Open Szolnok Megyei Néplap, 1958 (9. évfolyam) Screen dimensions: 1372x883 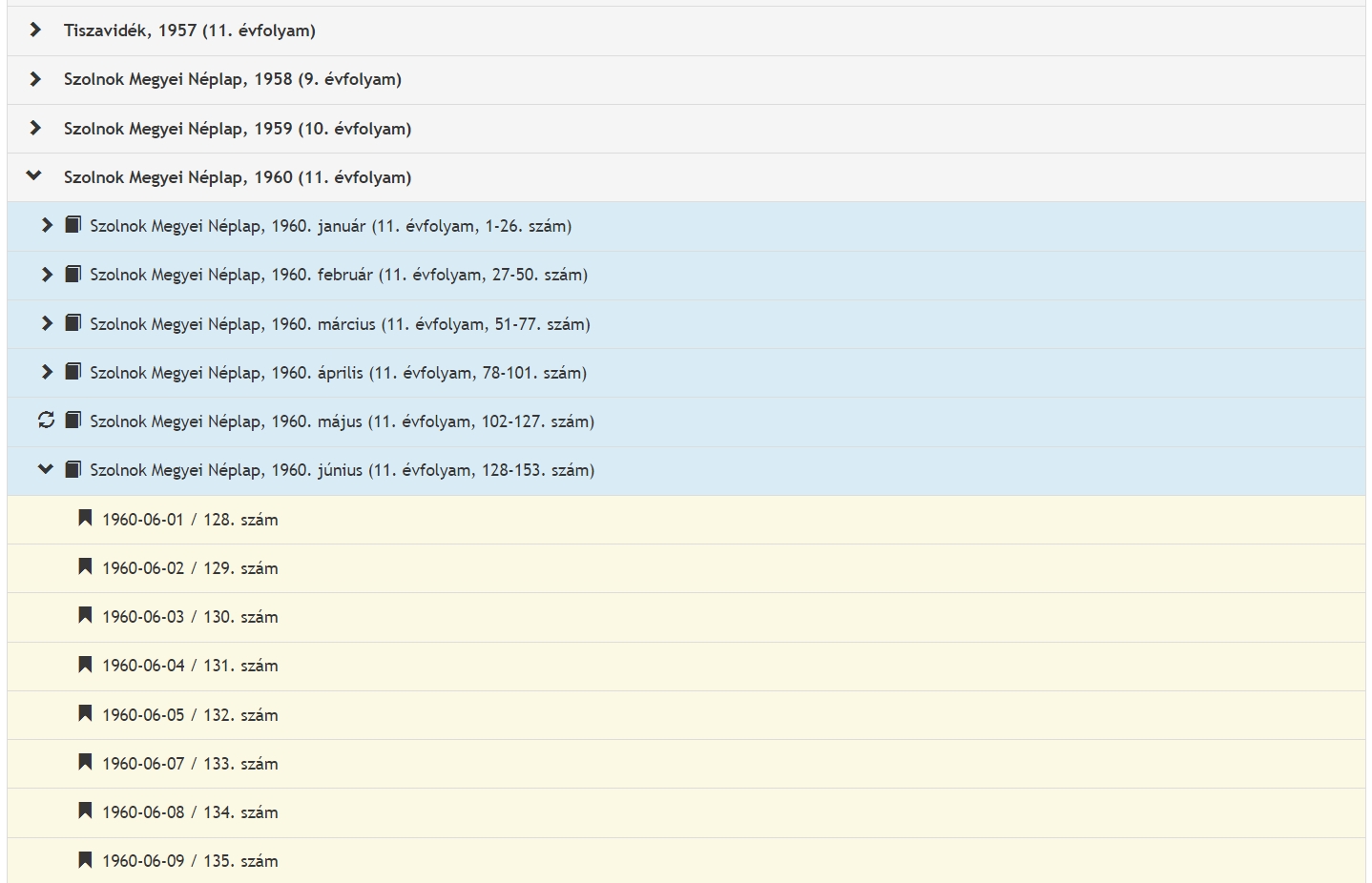pos(233,79)
